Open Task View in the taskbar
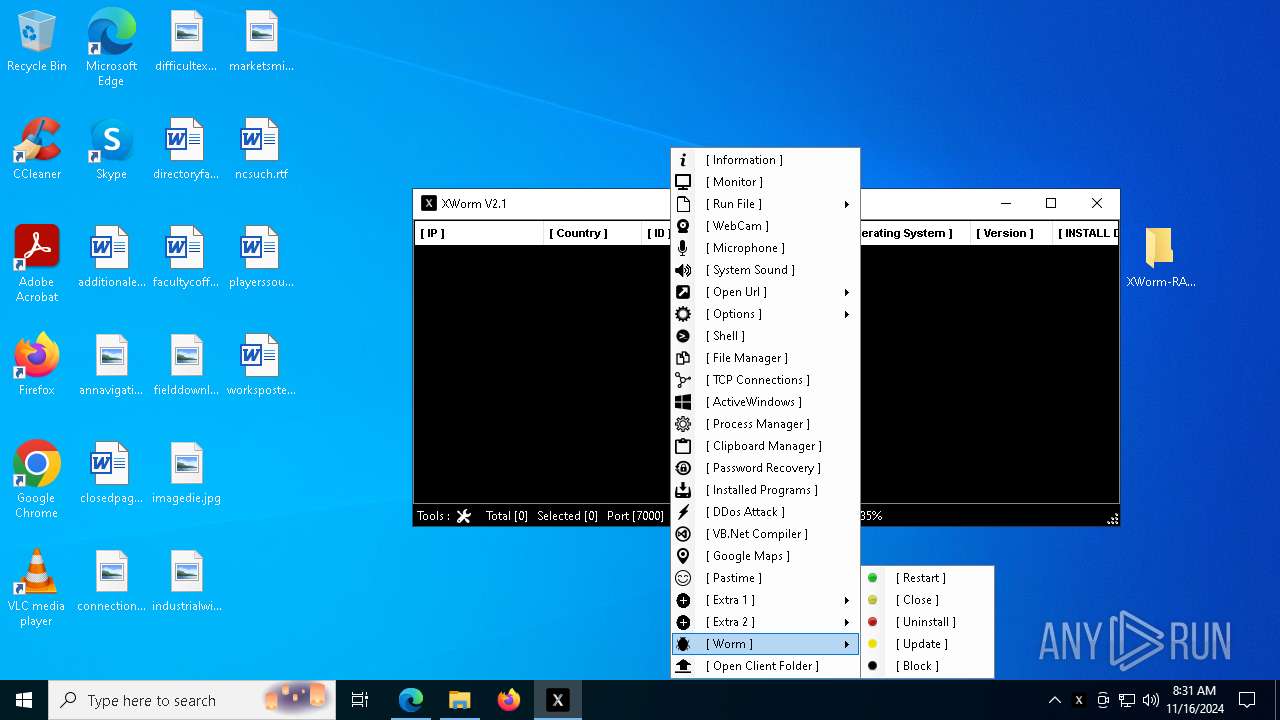Screen dimensions: 1280x720 360,700
